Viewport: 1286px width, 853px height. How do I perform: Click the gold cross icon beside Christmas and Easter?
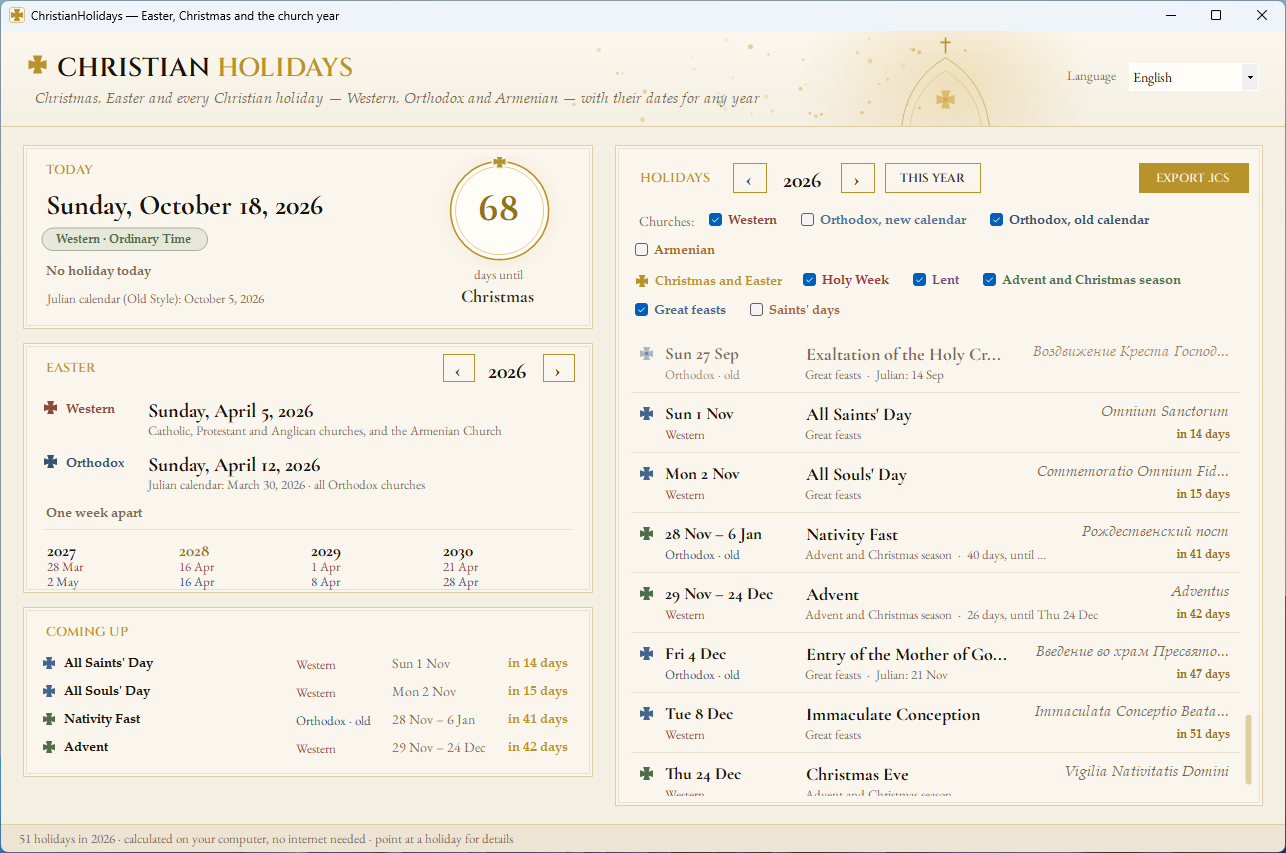tap(642, 281)
